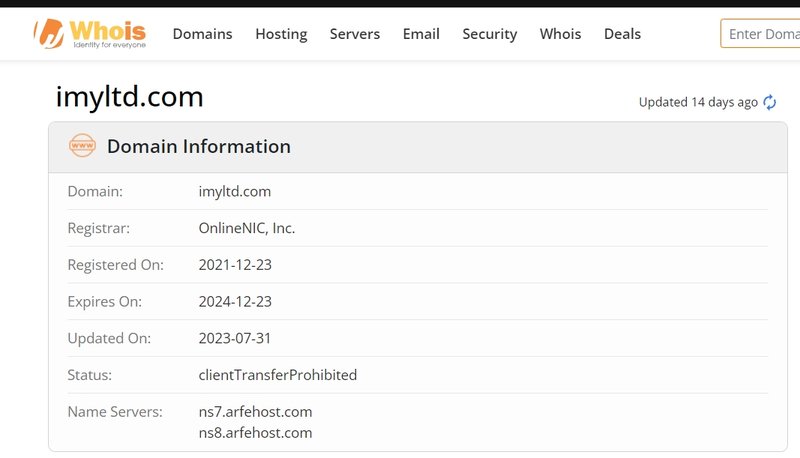Focus the Enter Domain search field
The height and width of the screenshot is (458, 800).
click(x=762, y=34)
